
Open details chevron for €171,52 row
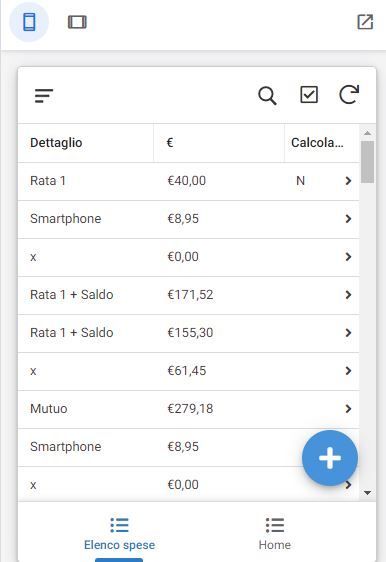(x=348, y=295)
